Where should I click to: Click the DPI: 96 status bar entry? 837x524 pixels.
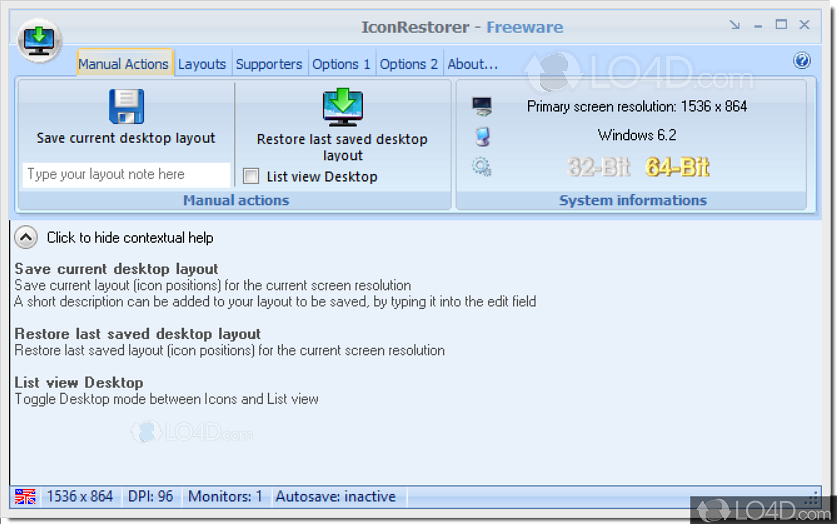coord(151,496)
